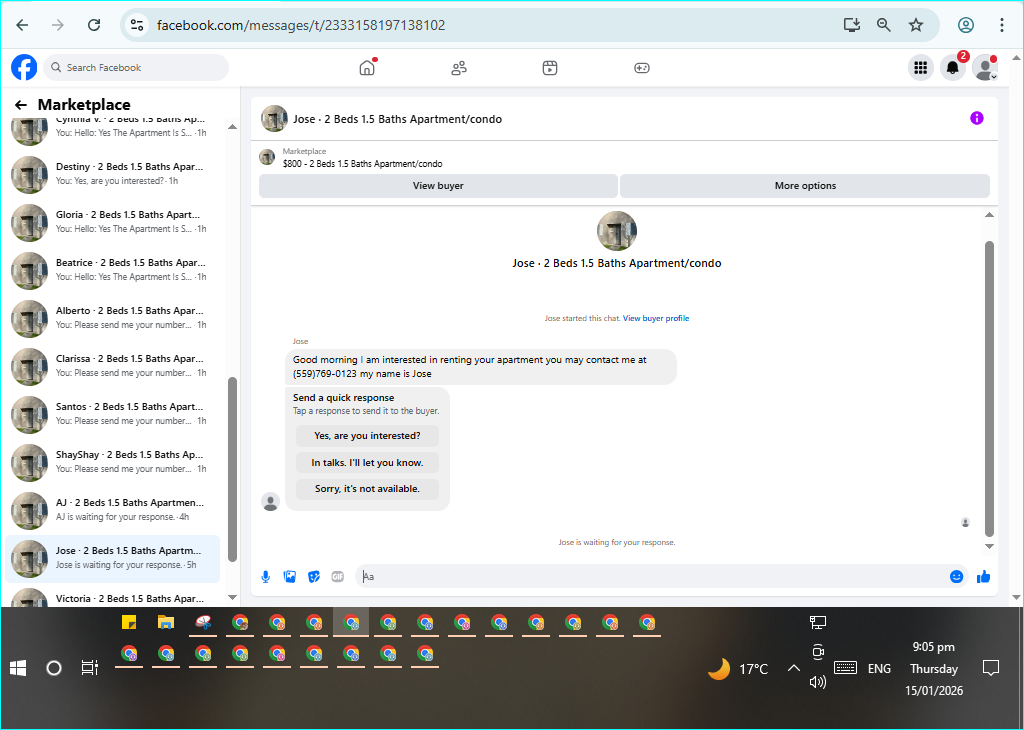Send quick response 'In talks. I'll let you know.'
1024x730 pixels.
click(367, 462)
